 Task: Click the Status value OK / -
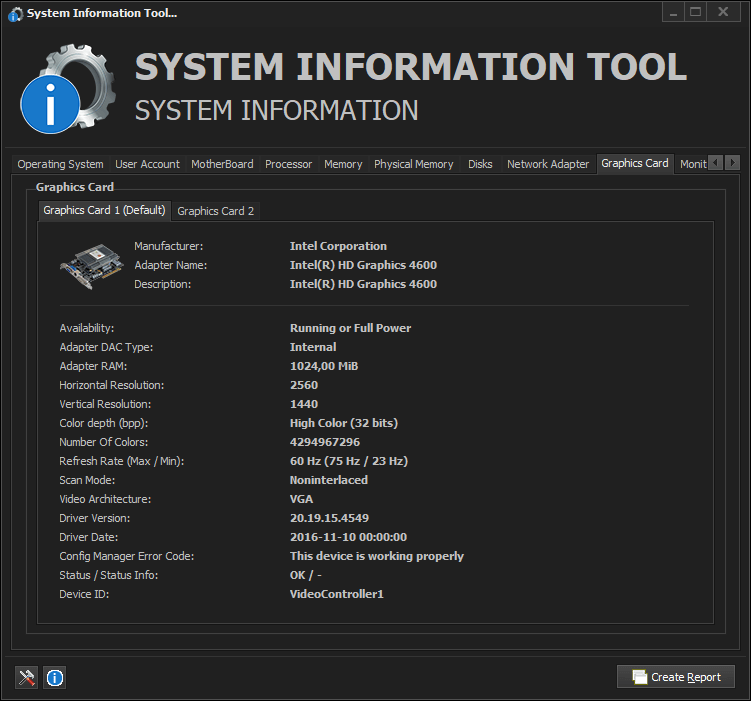point(305,575)
